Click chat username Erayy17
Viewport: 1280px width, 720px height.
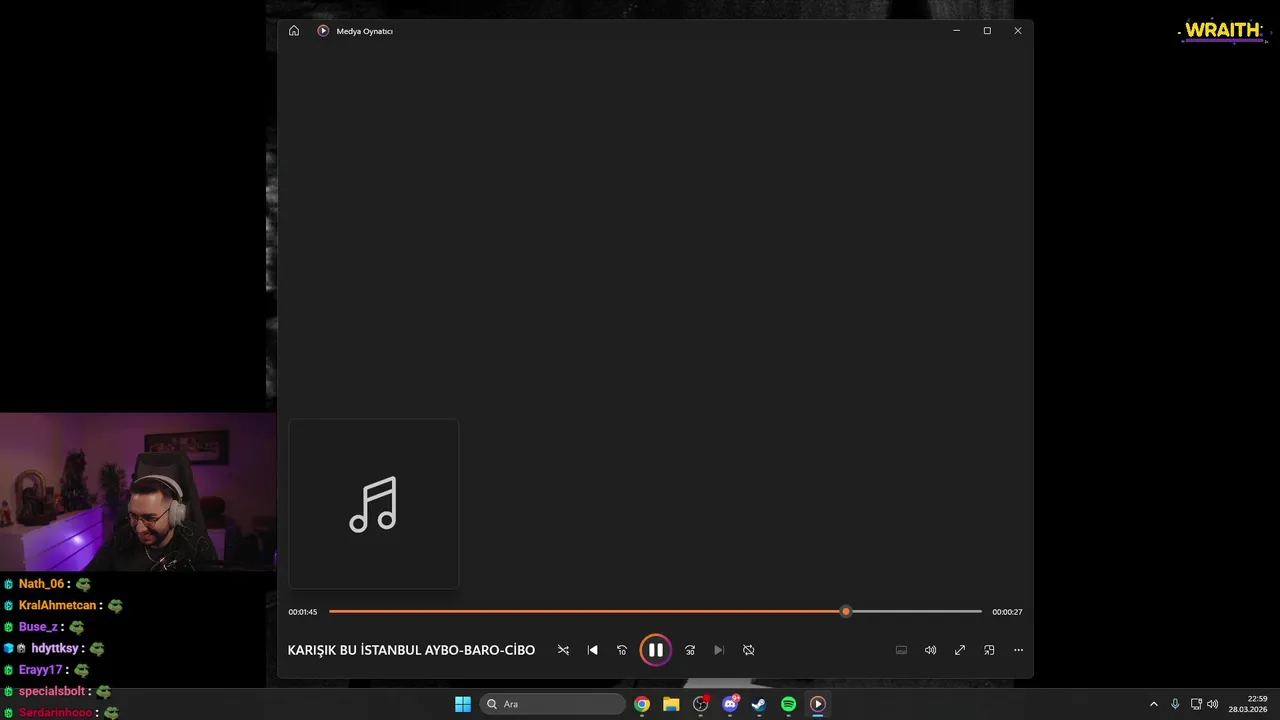click(41, 670)
